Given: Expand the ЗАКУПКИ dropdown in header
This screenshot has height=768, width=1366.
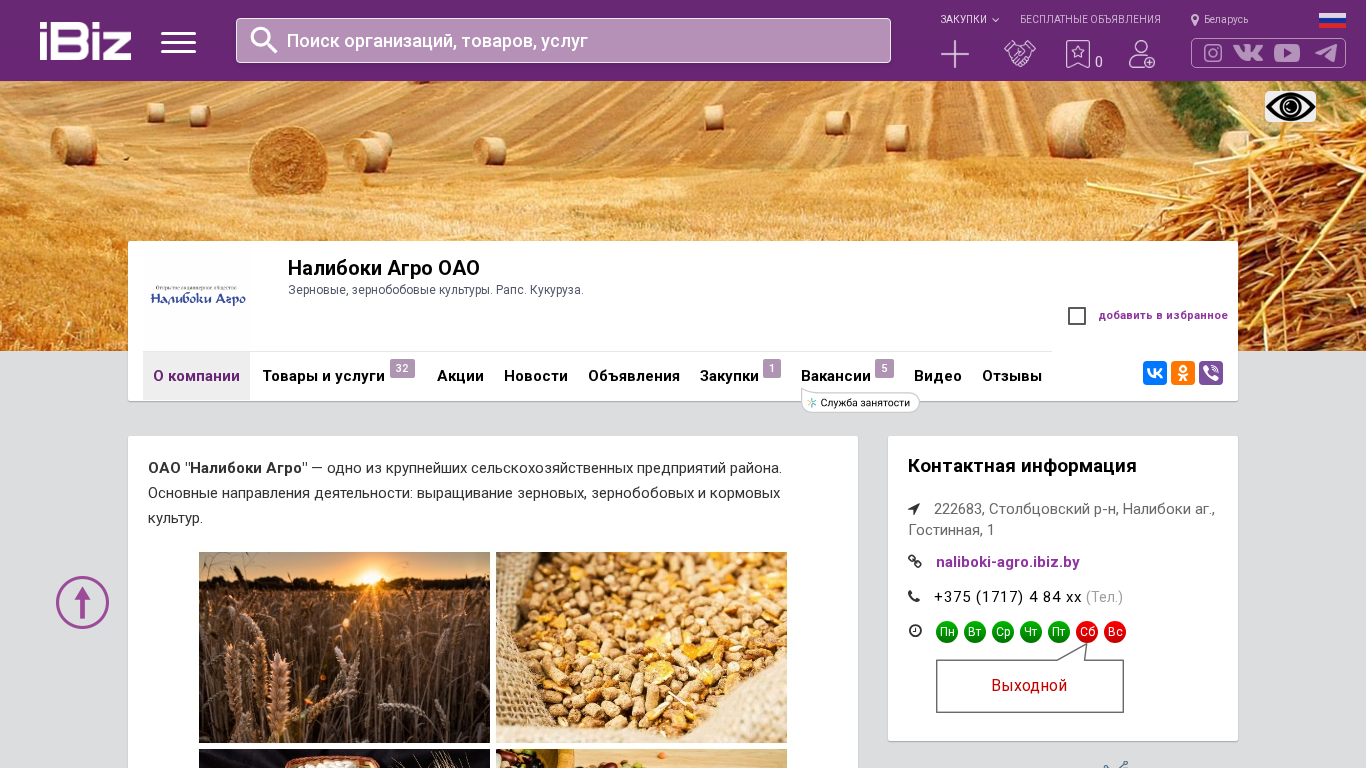Looking at the screenshot, I should tap(969, 19).
